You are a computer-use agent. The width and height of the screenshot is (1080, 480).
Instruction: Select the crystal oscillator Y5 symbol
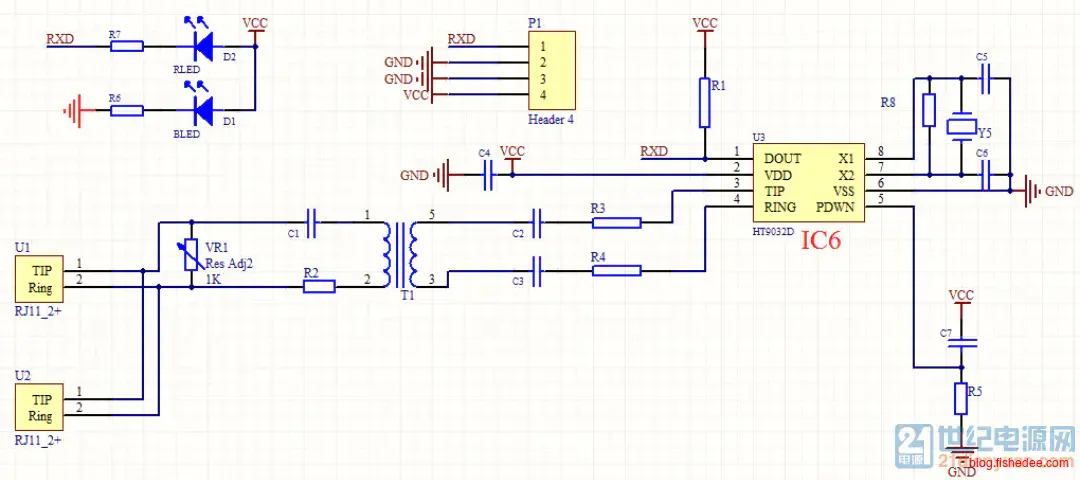click(x=962, y=126)
